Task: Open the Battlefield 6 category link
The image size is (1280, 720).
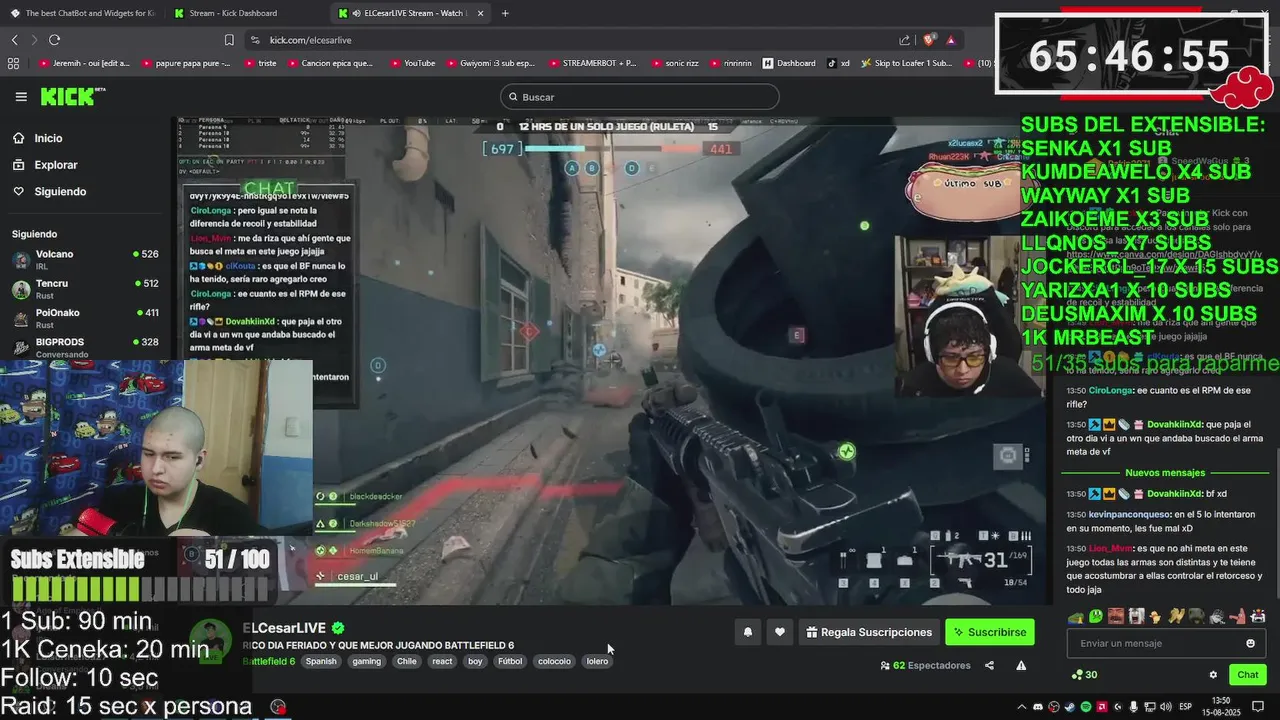Action: pyautogui.click(x=269, y=661)
